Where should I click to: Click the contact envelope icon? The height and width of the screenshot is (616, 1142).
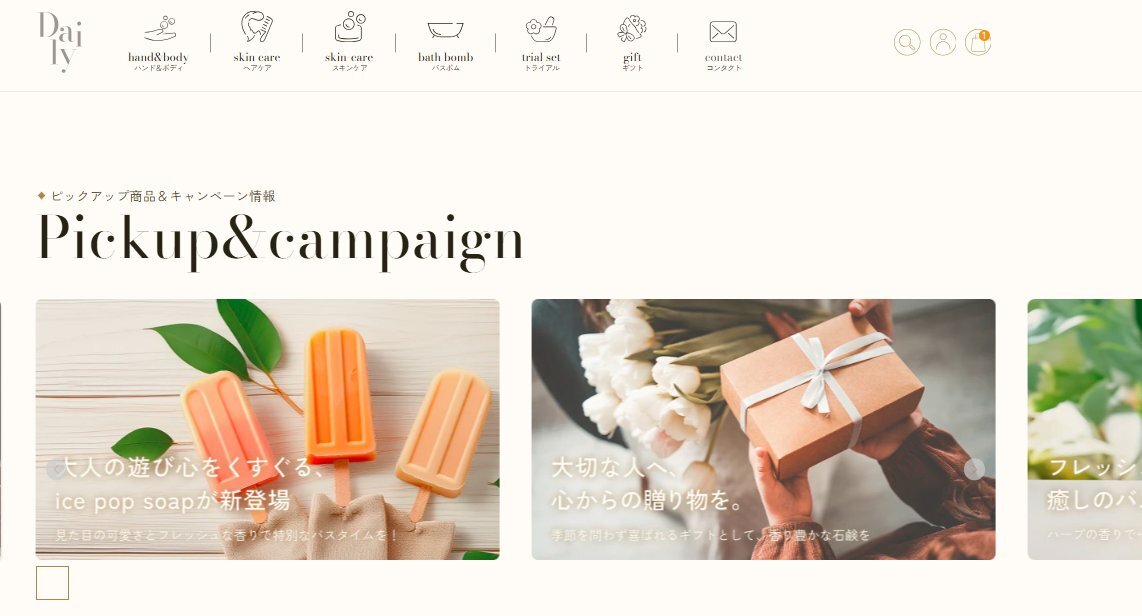click(x=723, y=31)
